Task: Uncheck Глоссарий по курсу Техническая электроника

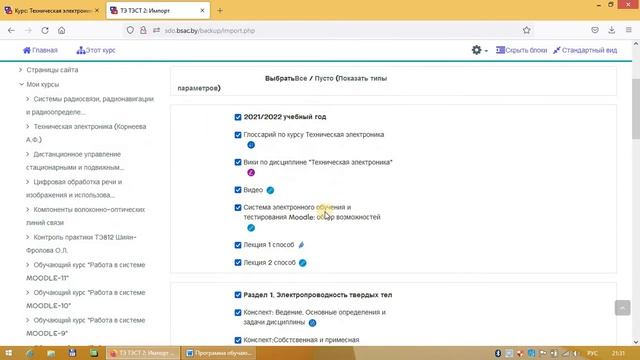Action: pos(238,135)
